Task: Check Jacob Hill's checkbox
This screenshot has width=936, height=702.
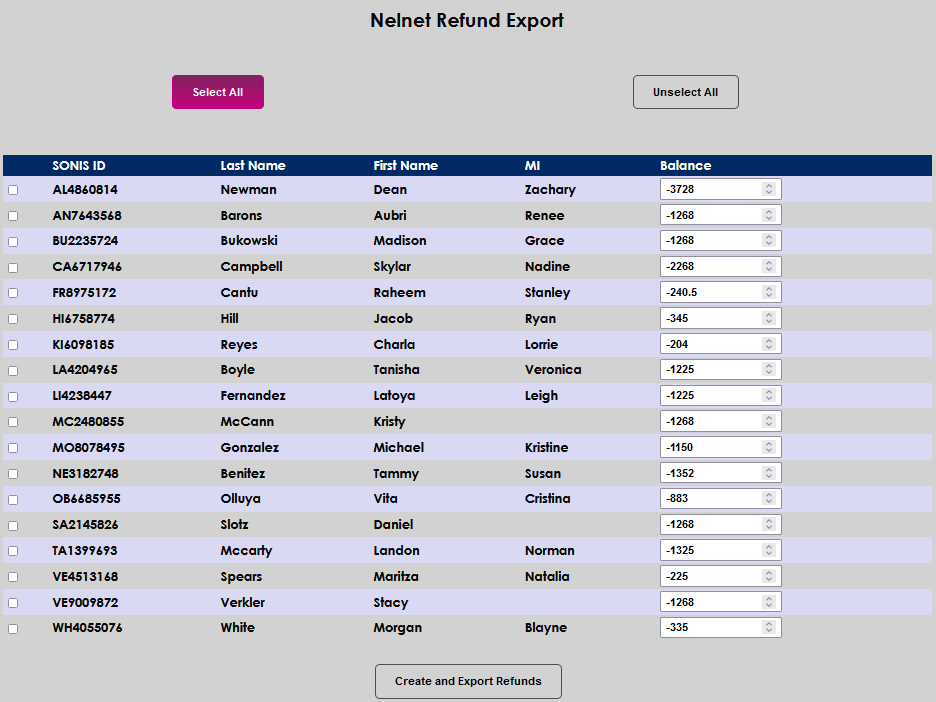Action: [12, 318]
